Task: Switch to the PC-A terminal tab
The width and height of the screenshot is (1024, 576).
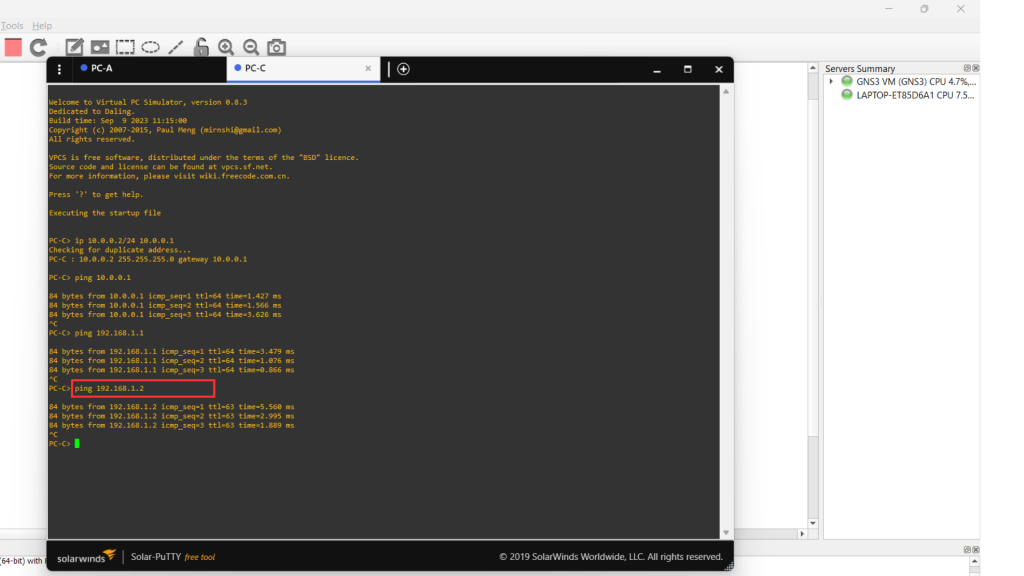Action: pyautogui.click(x=102, y=69)
